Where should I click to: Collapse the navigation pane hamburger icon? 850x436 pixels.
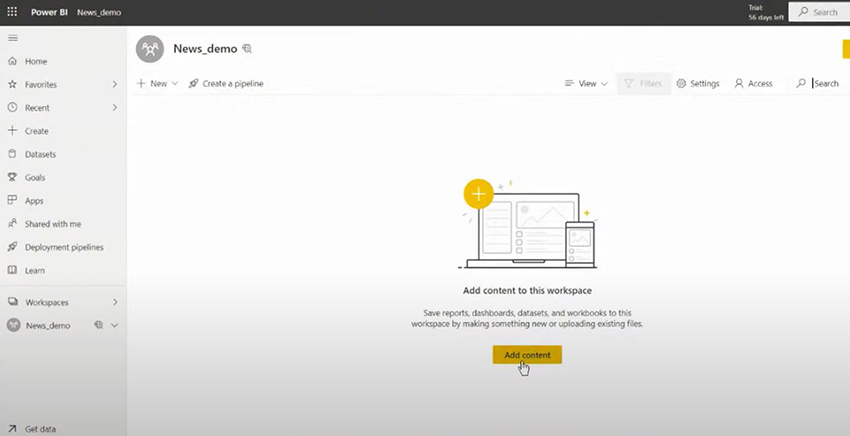point(13,38)
